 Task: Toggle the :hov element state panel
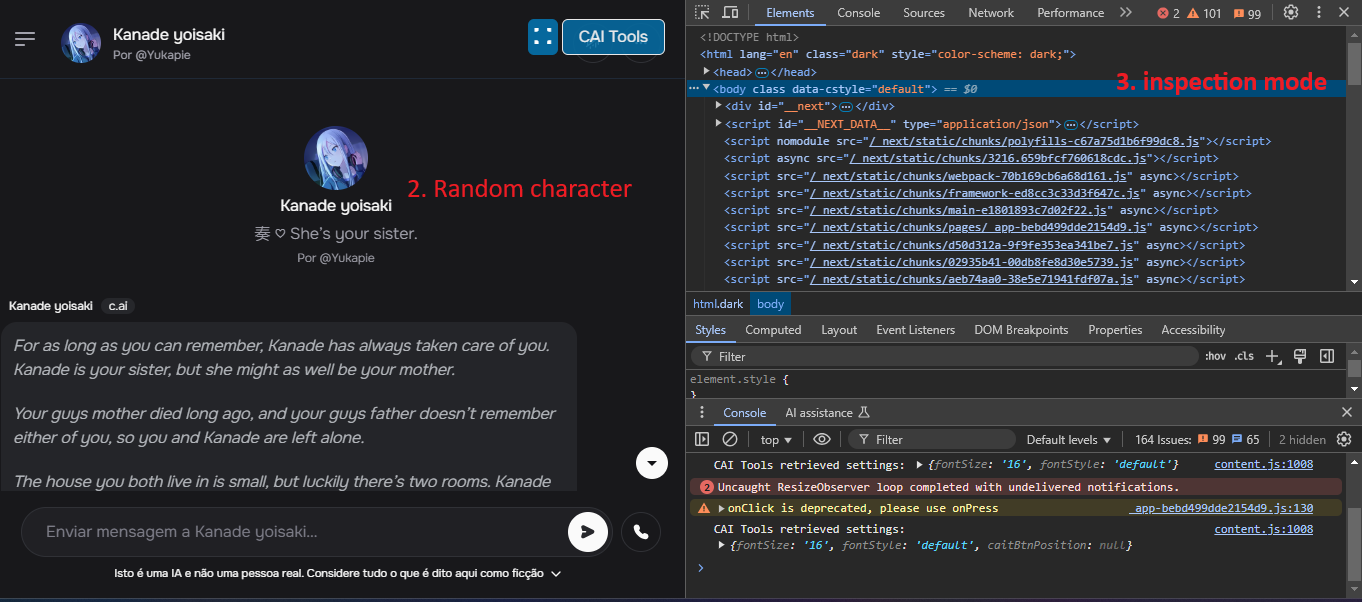tap(1215, 356)
